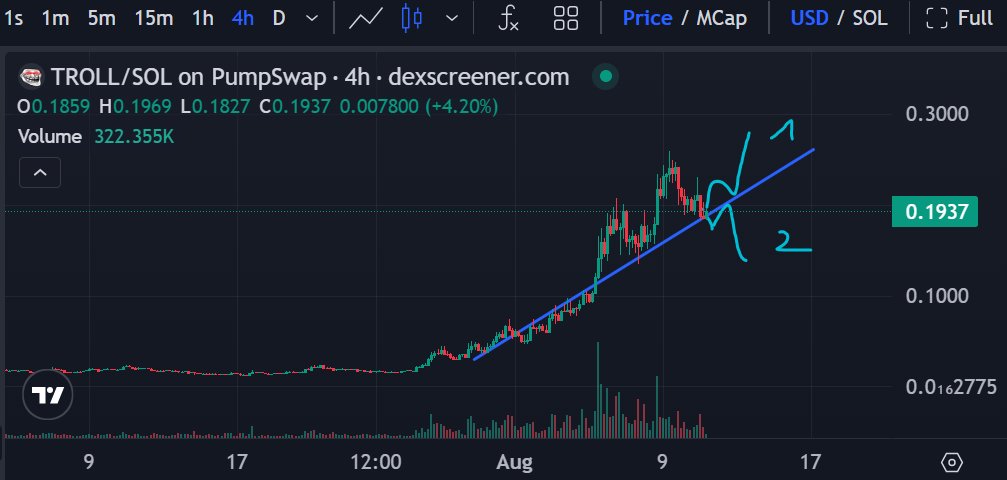
Task: Click the current price label 0.1937
Action: point(934,211)
